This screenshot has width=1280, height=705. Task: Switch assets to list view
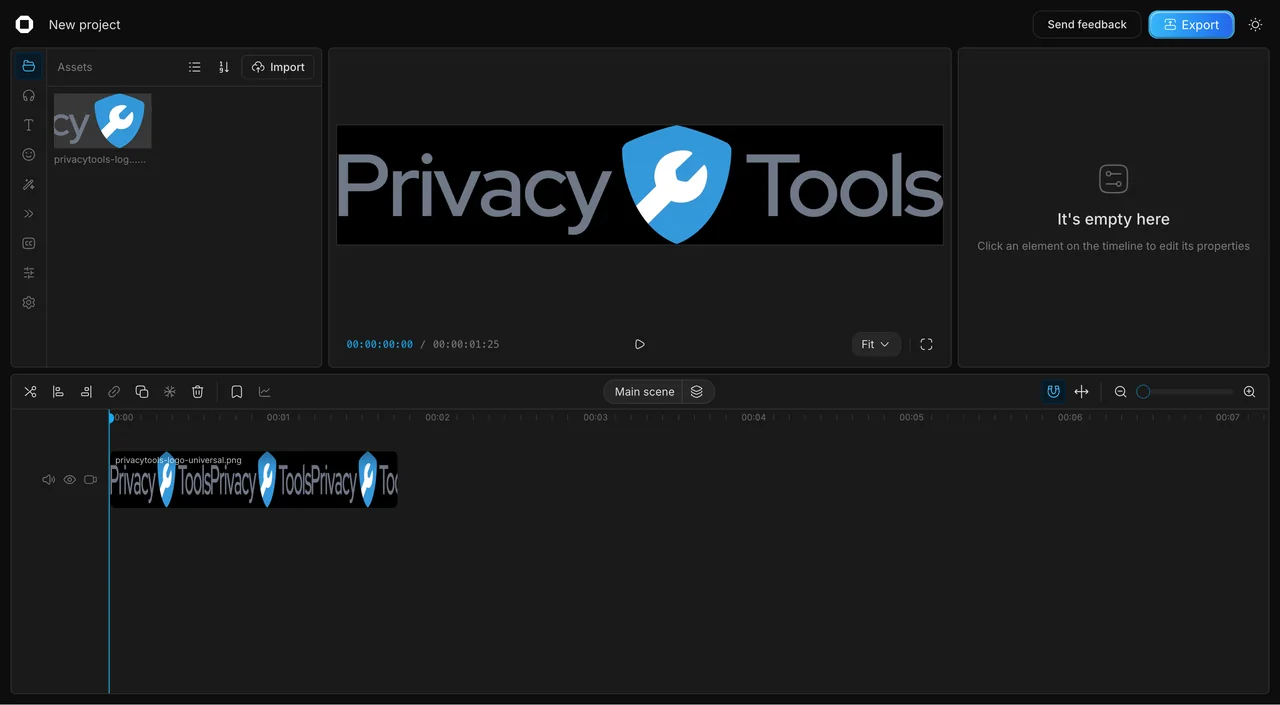tap(195, 67)
